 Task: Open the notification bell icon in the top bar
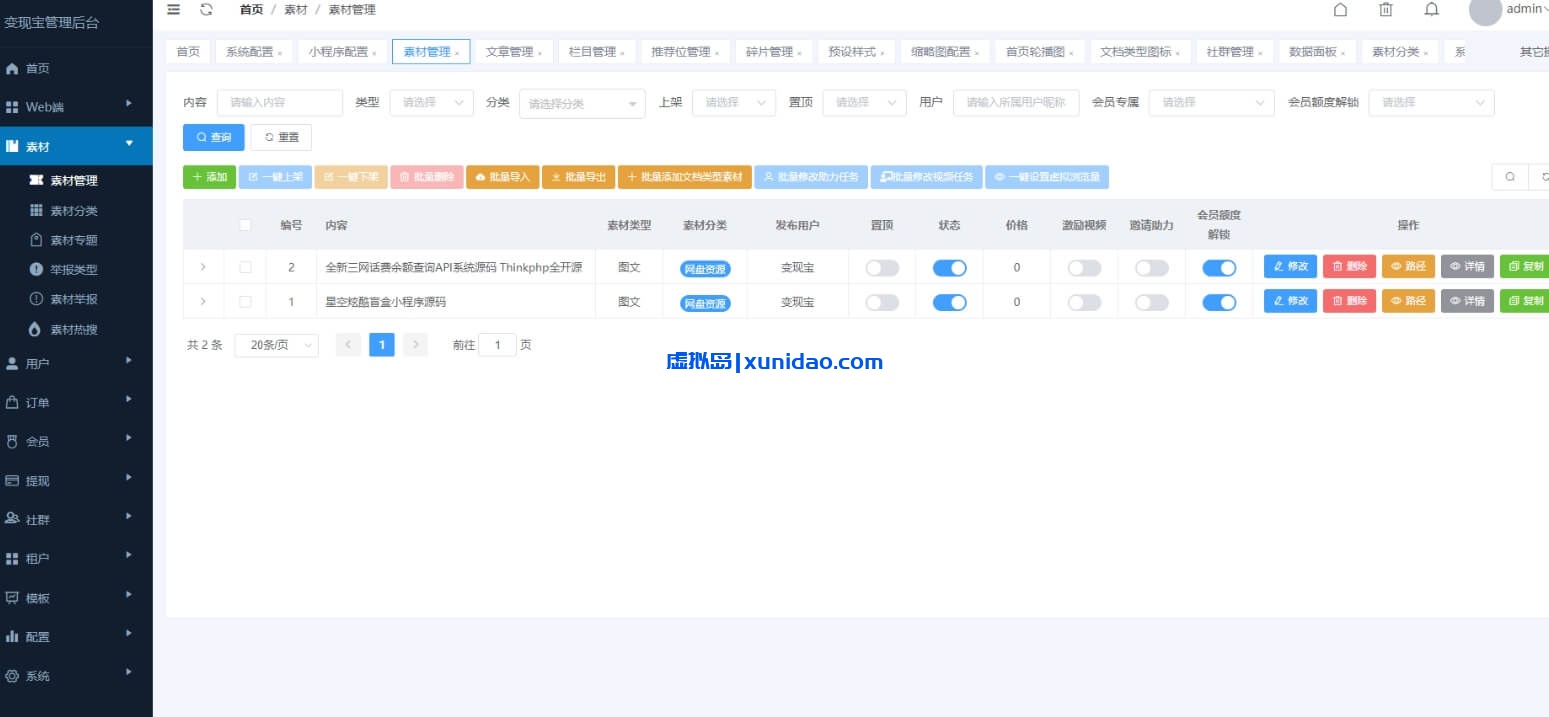[1430, 9]
